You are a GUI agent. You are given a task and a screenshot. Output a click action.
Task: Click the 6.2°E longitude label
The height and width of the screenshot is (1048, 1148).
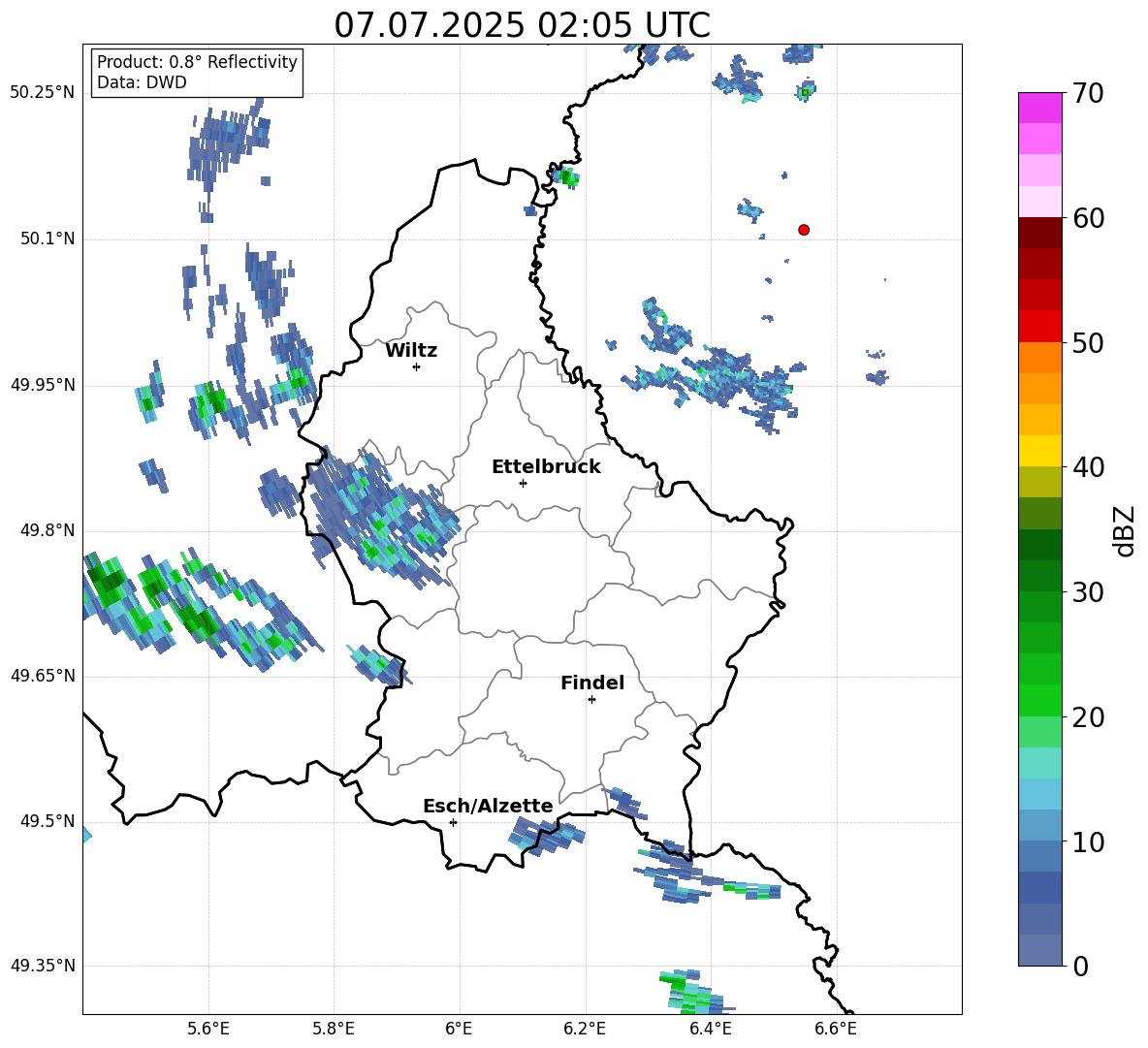585,1029
